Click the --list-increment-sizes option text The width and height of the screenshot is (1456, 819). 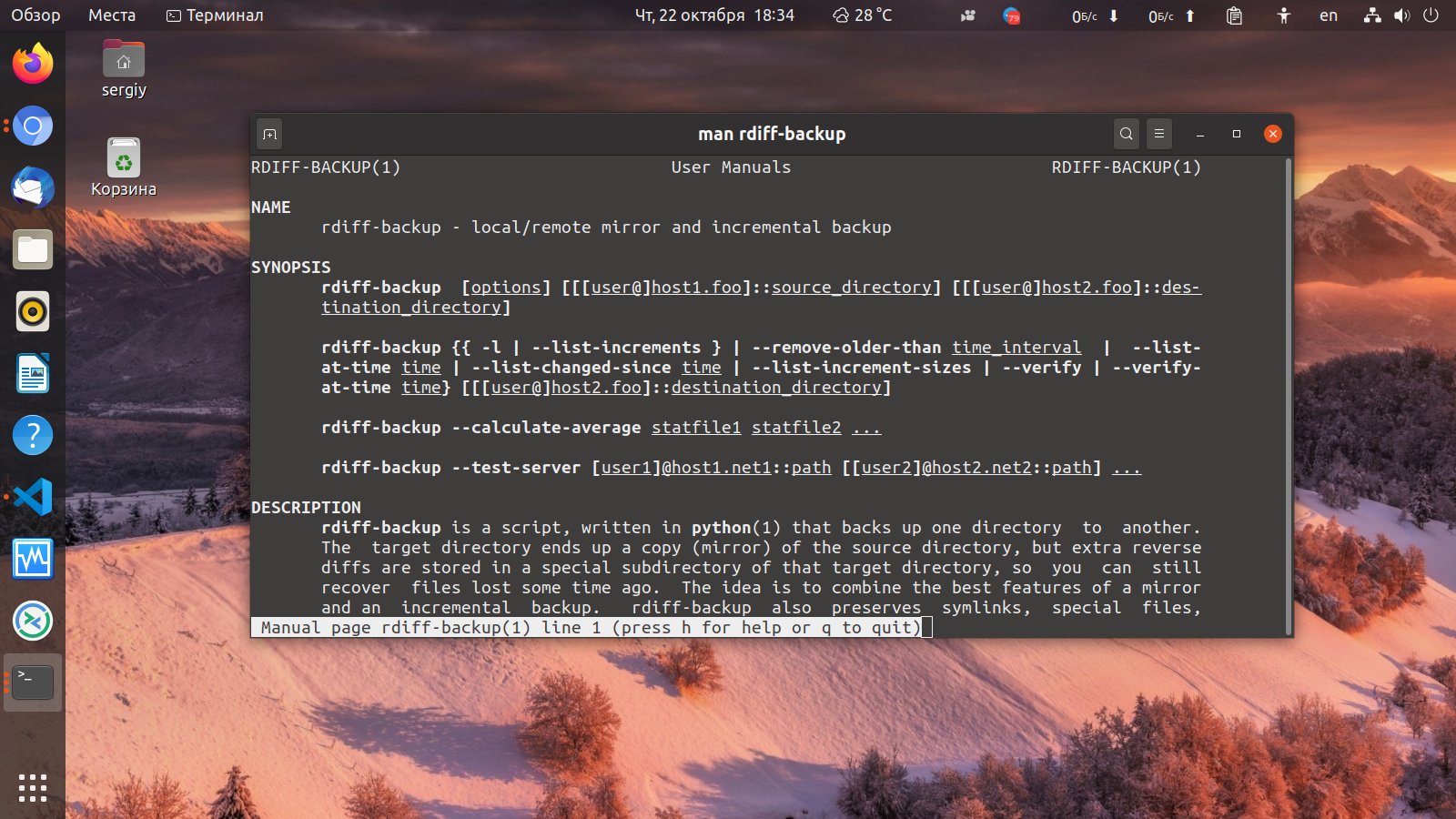(862, 368)
